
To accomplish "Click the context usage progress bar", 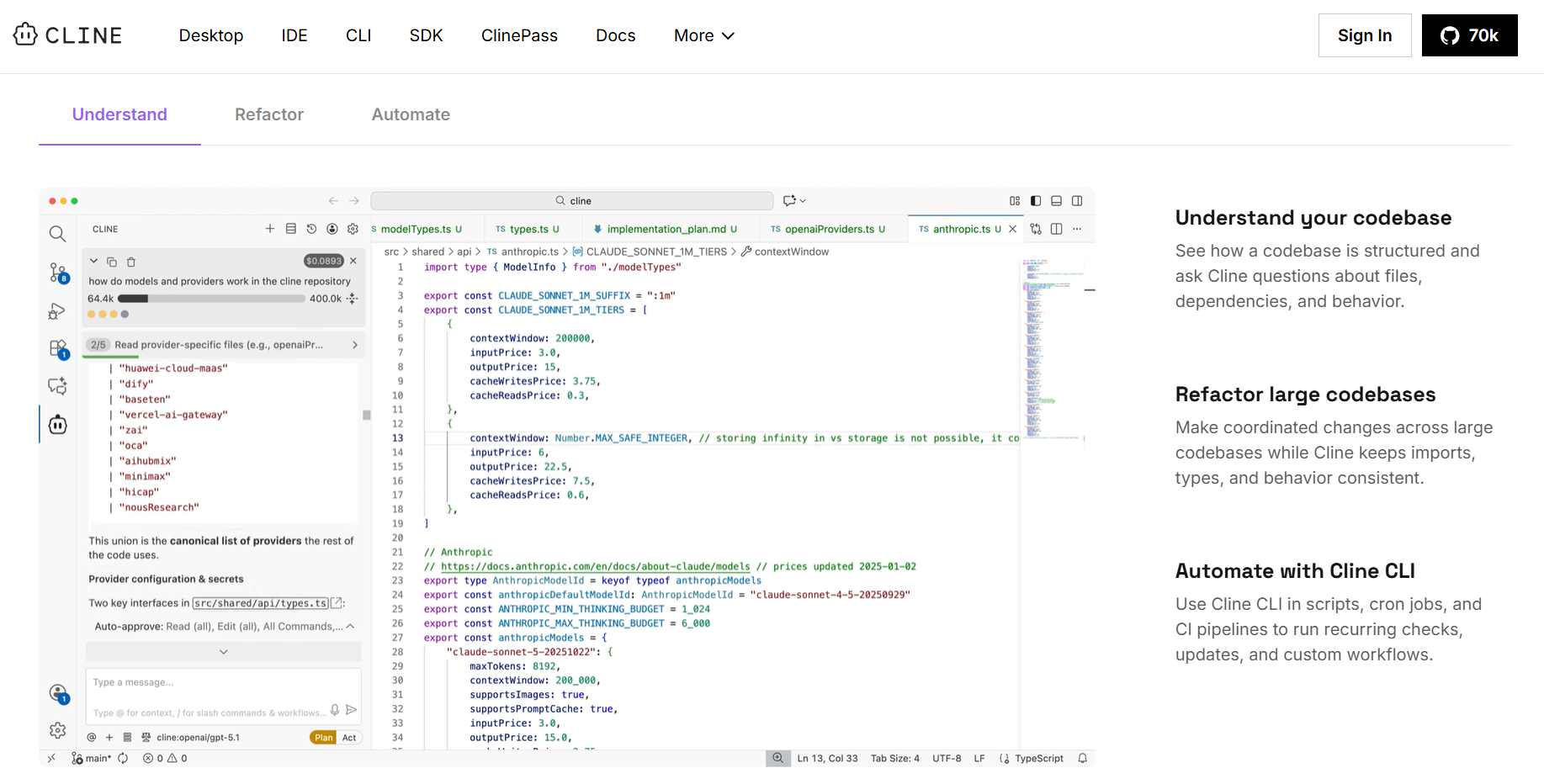I will [x=211, y=299].
